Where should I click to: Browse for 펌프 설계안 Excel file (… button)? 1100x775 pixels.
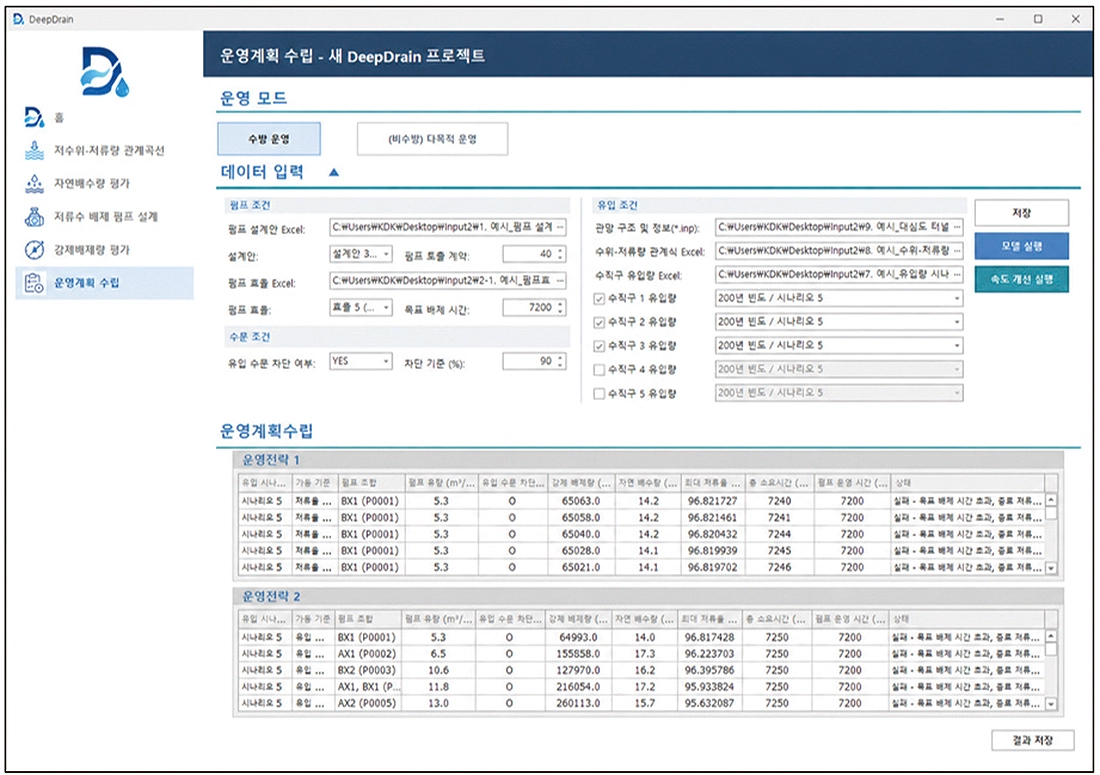(560, 227)
